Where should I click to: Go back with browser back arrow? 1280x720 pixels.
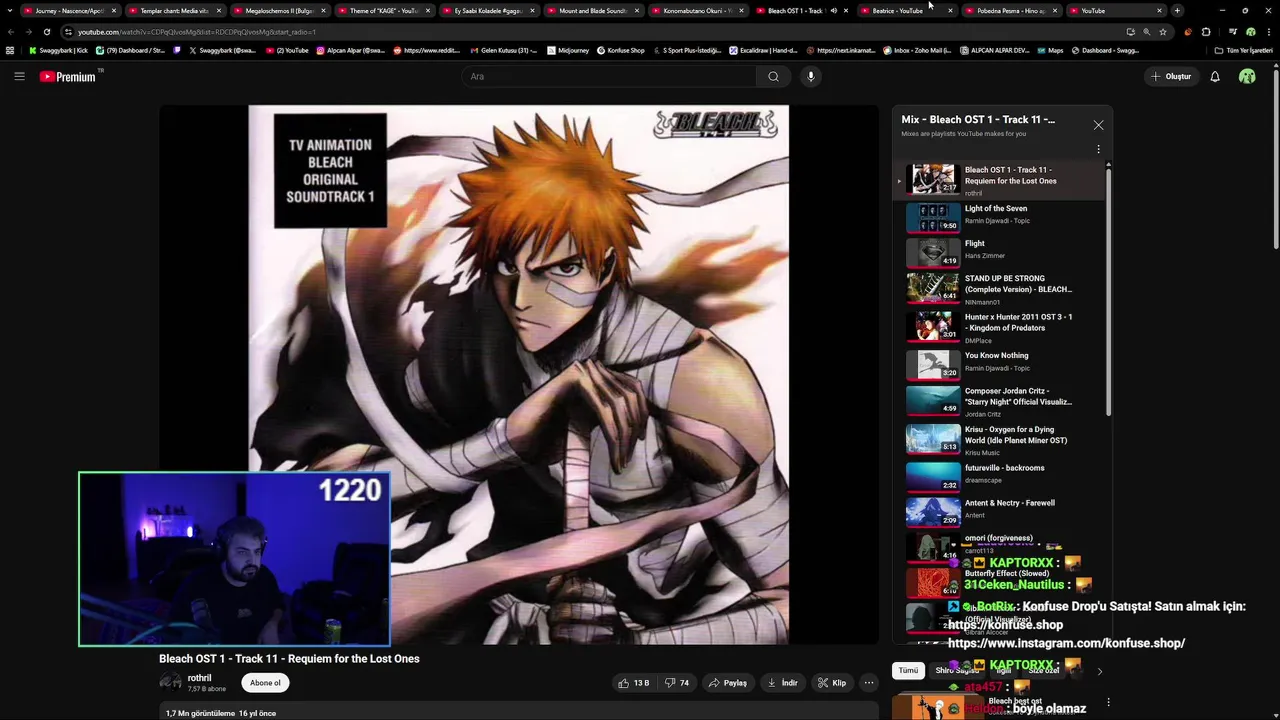pyautogui.click(x=11, y=32)
